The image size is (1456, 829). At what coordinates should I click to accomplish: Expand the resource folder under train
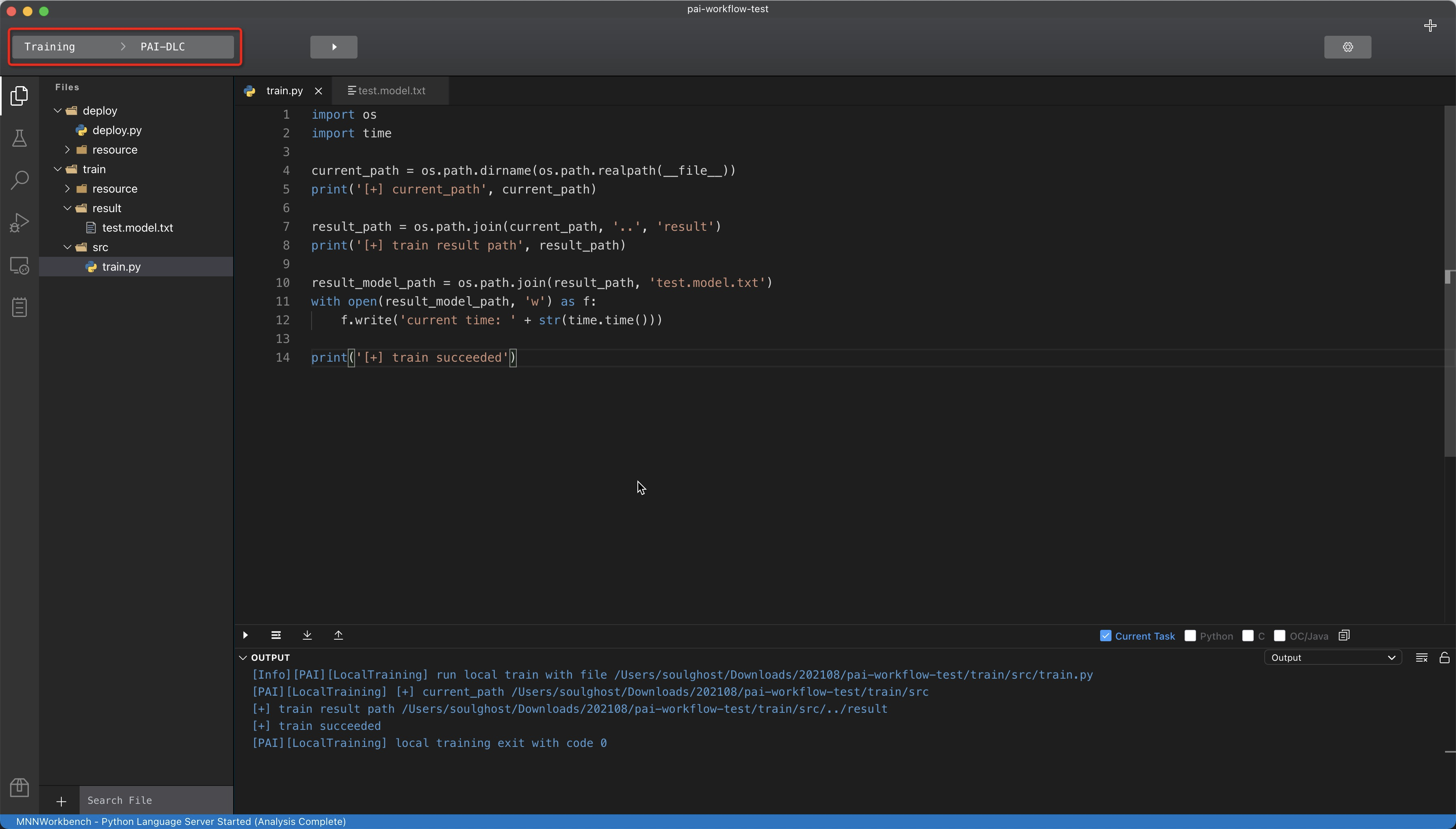[x=67, y=189]
